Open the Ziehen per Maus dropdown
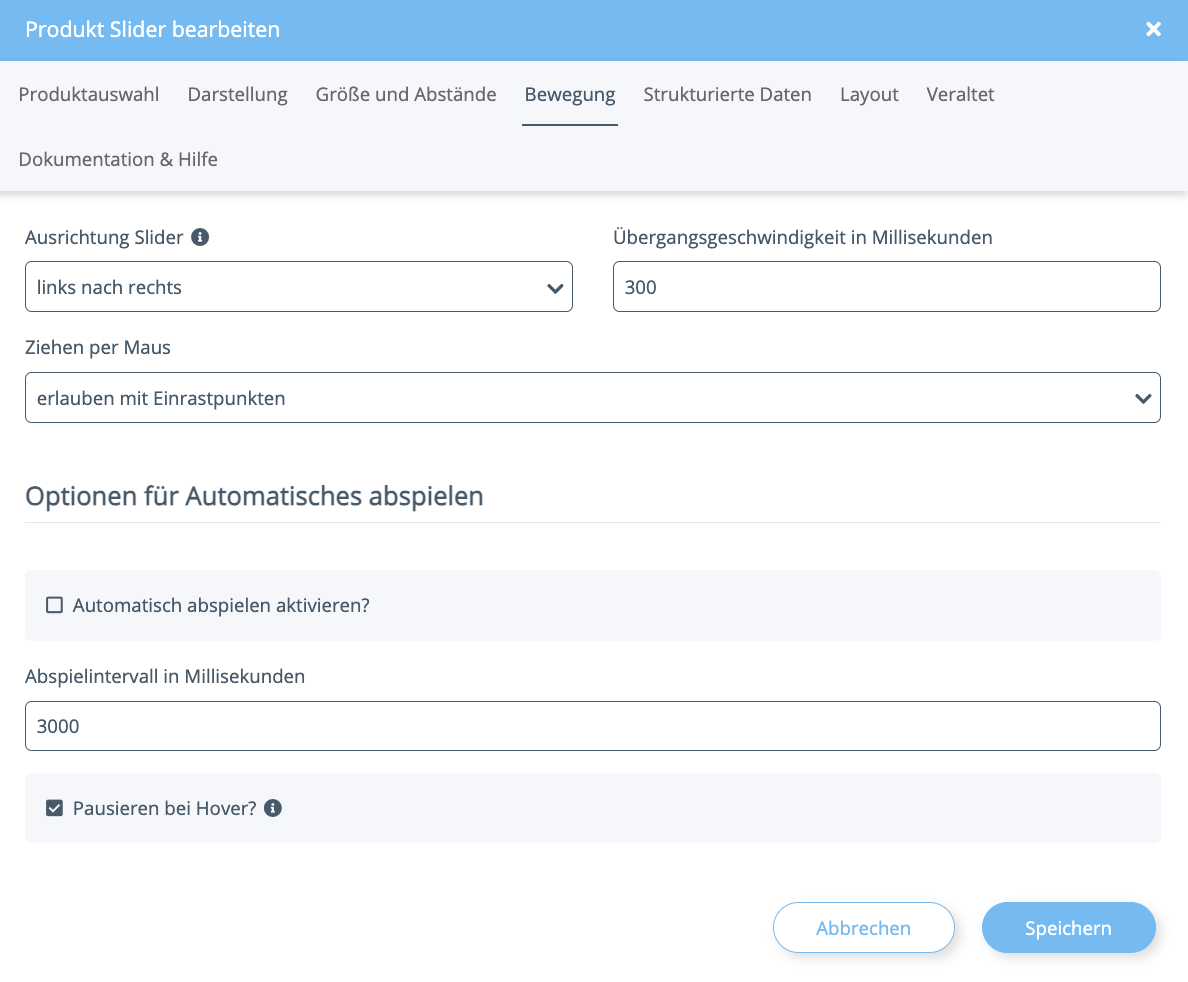Screen dimensions: 1188x982 click(592, 397)
